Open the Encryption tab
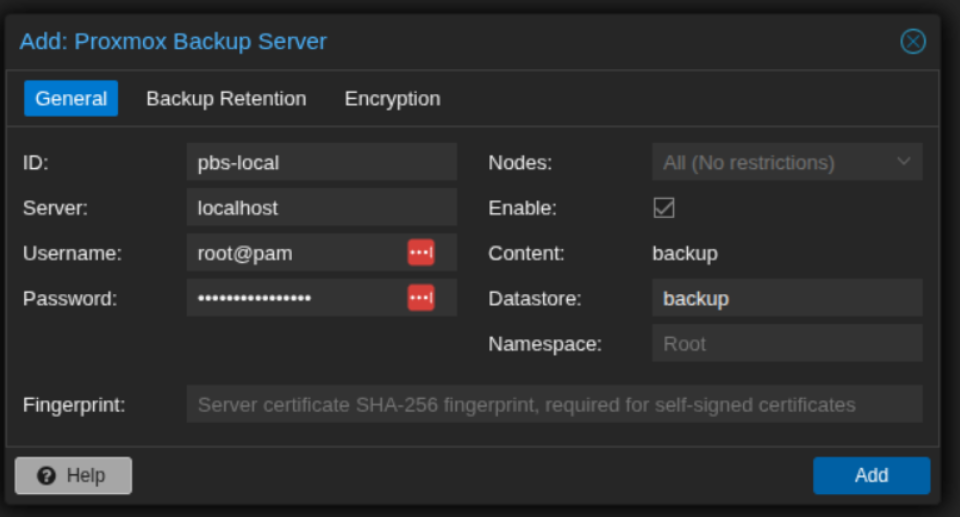Viewport: 960px width, 517px height. tap(392, 98)
